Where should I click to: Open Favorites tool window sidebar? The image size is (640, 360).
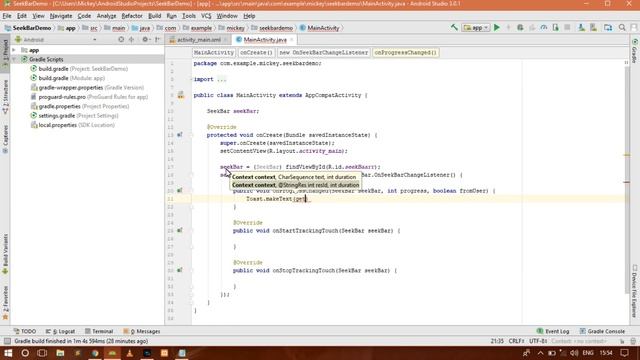[5, 303]
